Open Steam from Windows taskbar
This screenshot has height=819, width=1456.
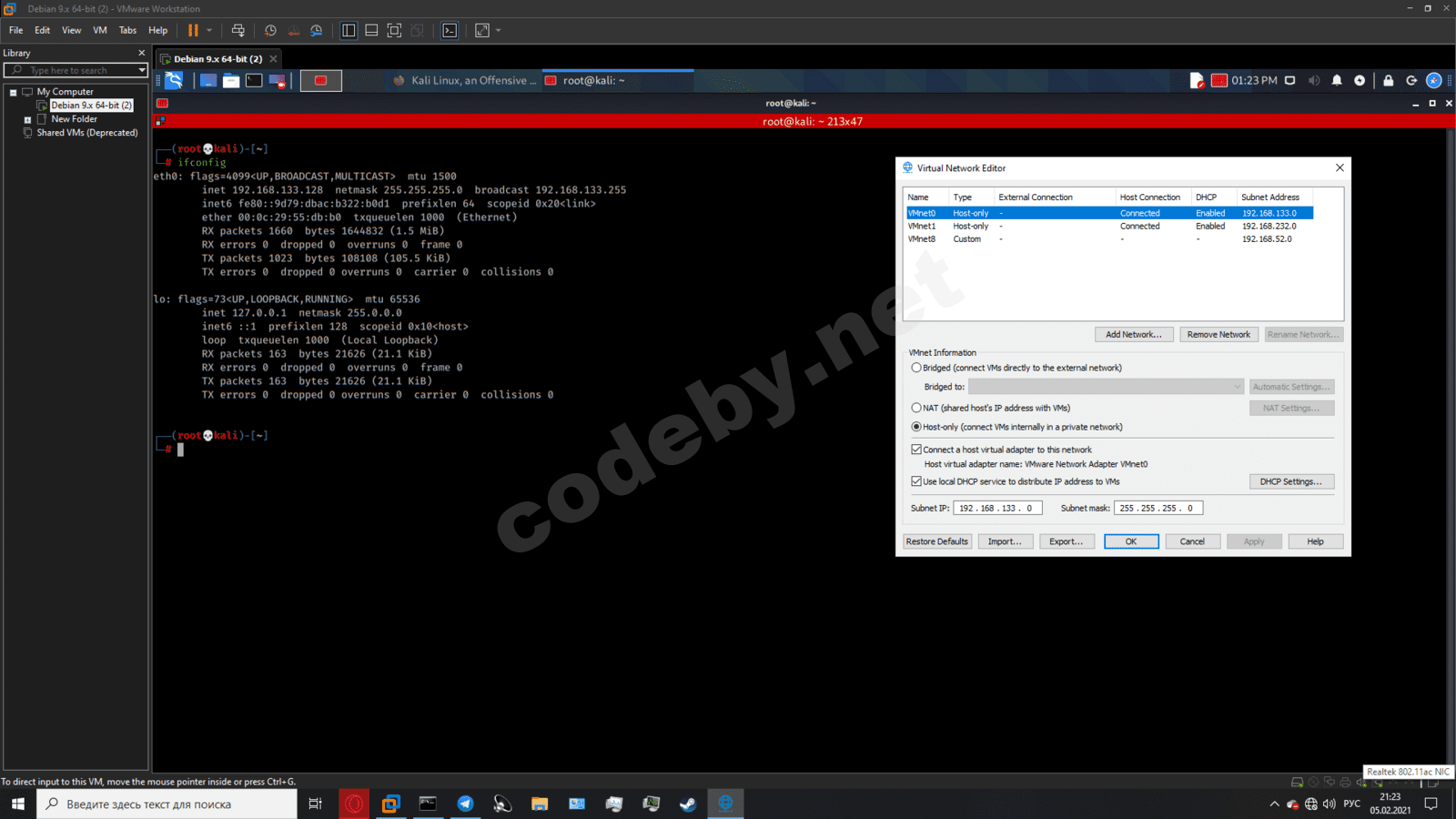coord(688,804)
